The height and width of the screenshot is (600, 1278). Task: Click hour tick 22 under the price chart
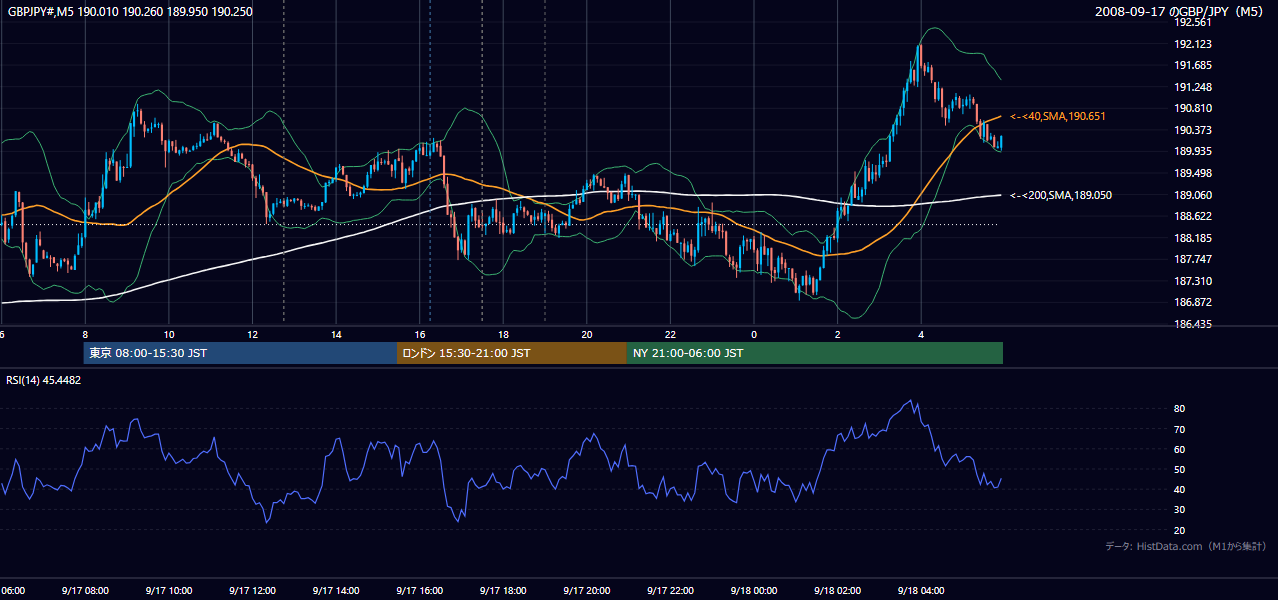[x=670, y=335]
